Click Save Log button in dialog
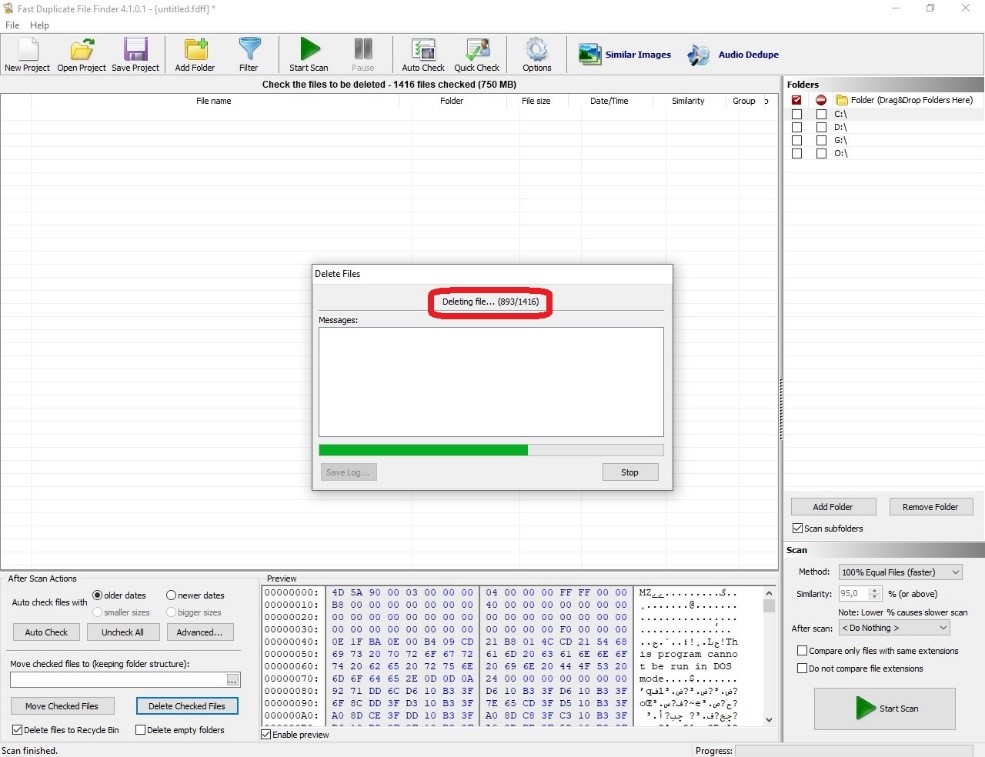This screenshot has width=985, height=757. coord(348,472)
